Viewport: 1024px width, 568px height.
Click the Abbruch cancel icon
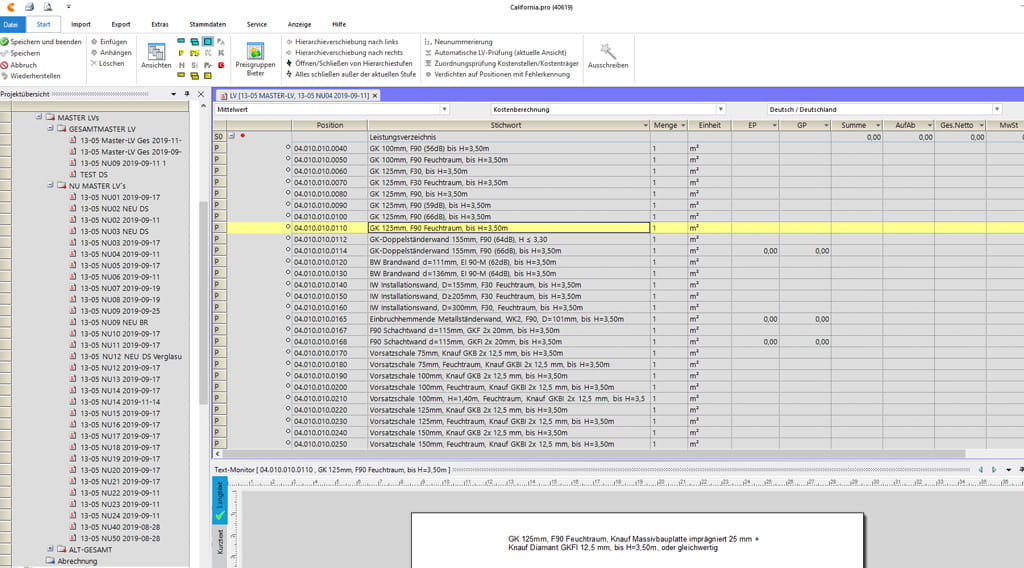coord(5,65)
